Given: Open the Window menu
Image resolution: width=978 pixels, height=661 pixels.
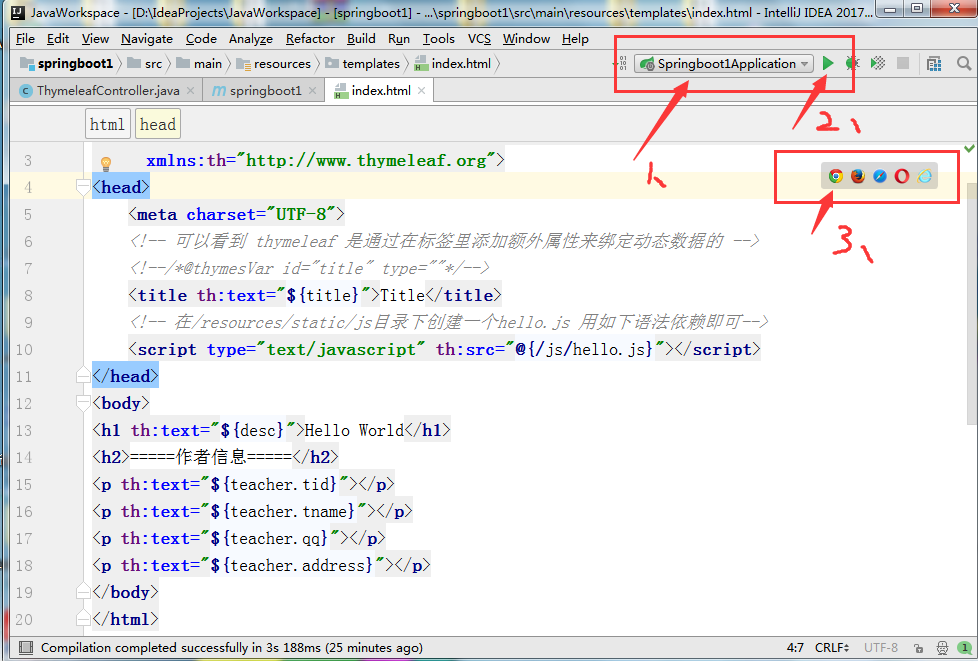Looking at the screenshot, I should pyautogui.click(x=526, y=39).
